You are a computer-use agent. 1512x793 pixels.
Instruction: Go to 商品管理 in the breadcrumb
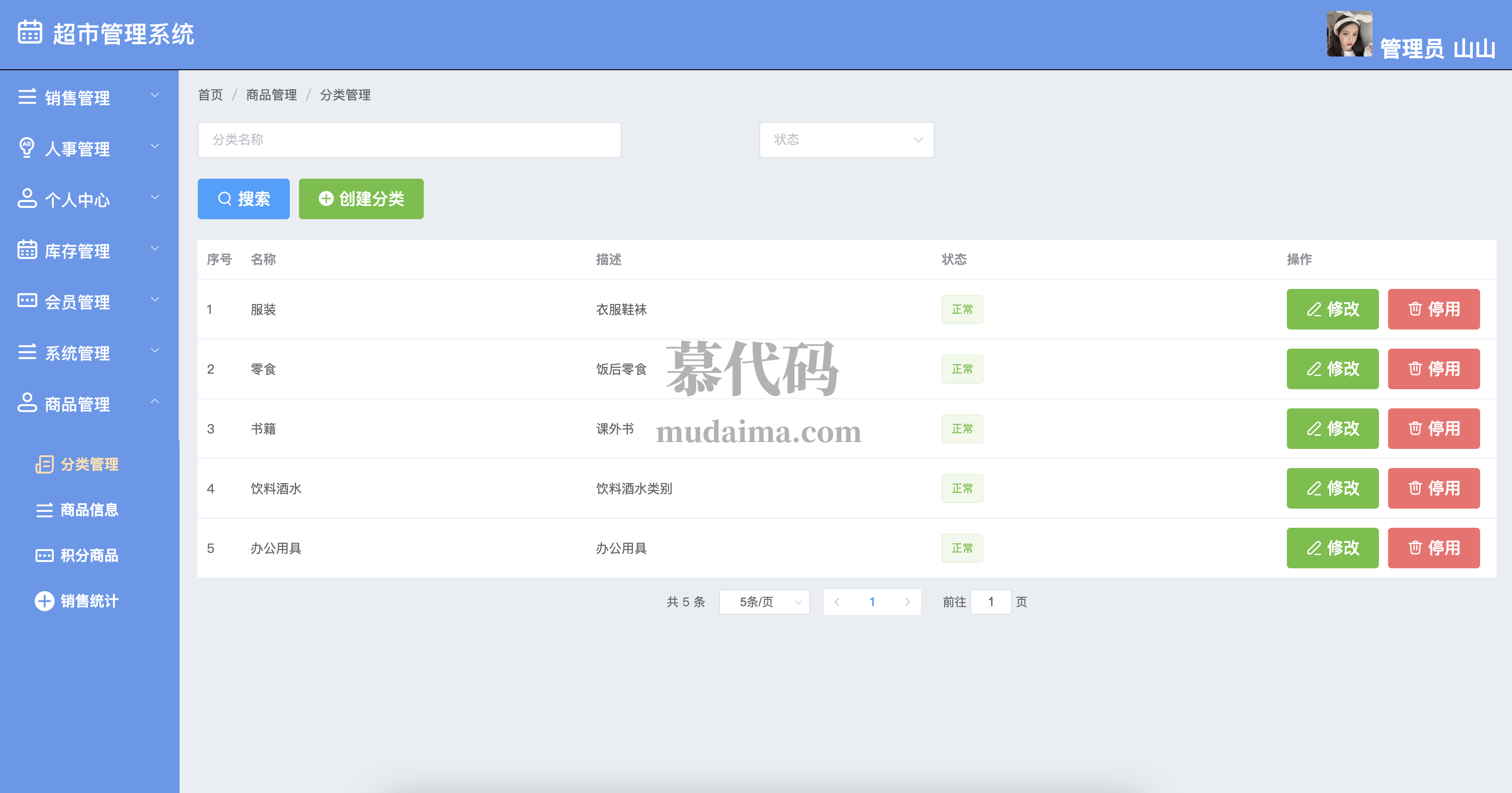coord(271,95)
